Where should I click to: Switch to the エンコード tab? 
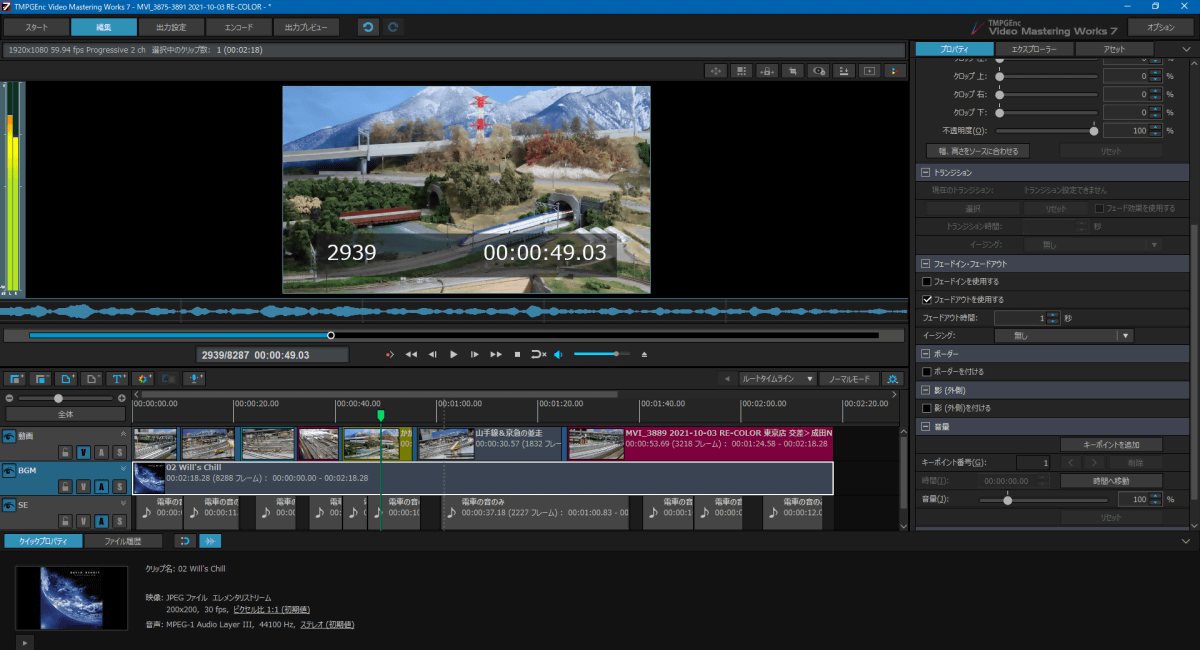tap(240, 27)
